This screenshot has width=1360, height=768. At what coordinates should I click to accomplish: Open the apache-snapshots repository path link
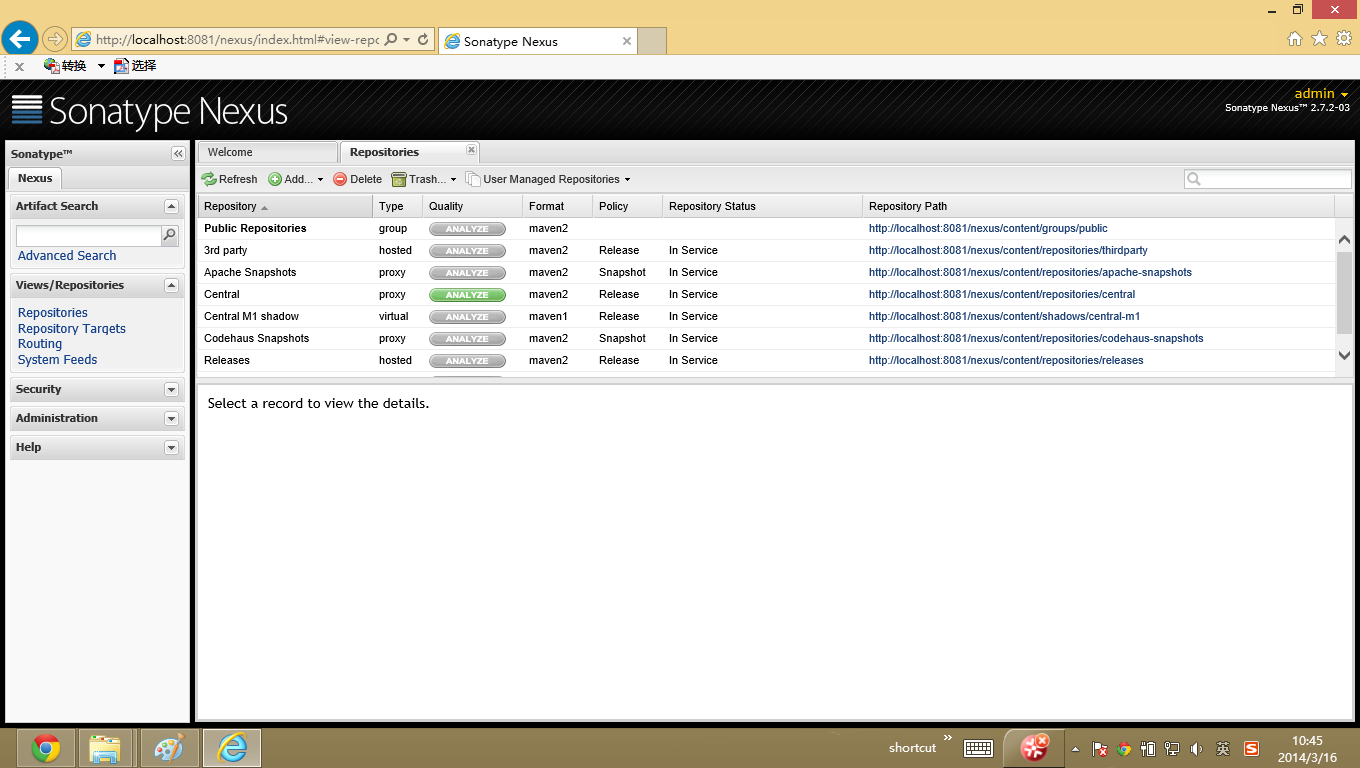tap(1030, 272)
